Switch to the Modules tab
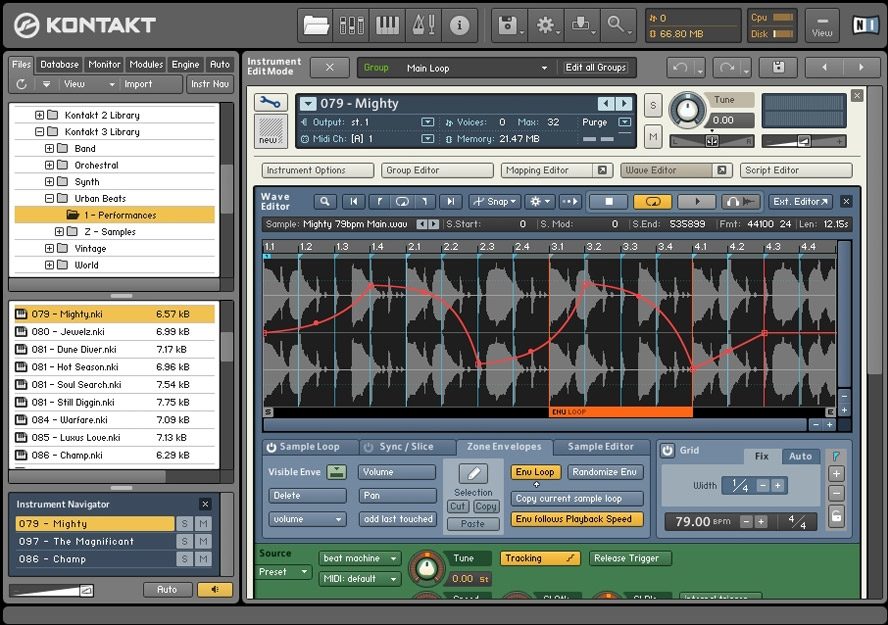The width and height of the screenshot is (888, 625). point(146,65)
